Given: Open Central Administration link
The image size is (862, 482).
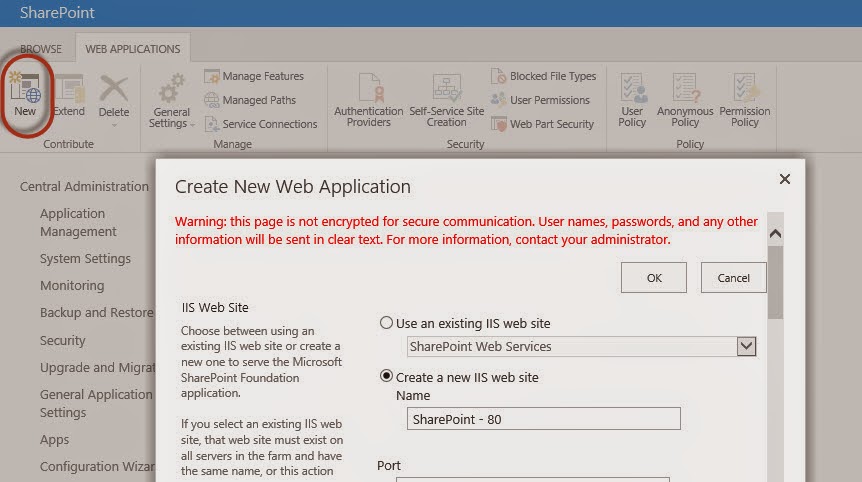Looking at the screenshot, I should tap(84, 186).
